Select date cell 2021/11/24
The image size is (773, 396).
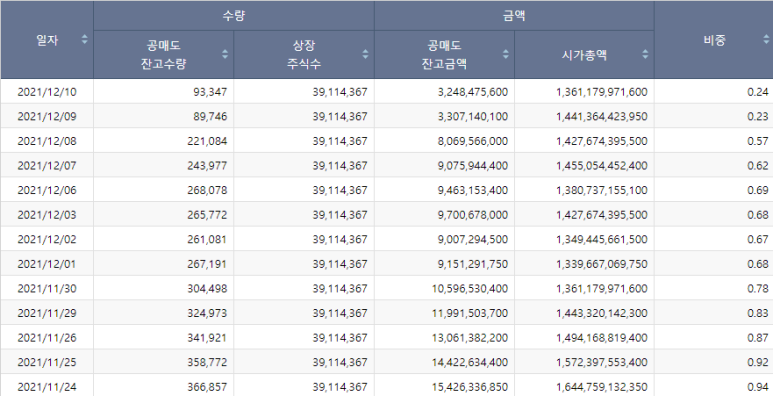click(47, 387)
